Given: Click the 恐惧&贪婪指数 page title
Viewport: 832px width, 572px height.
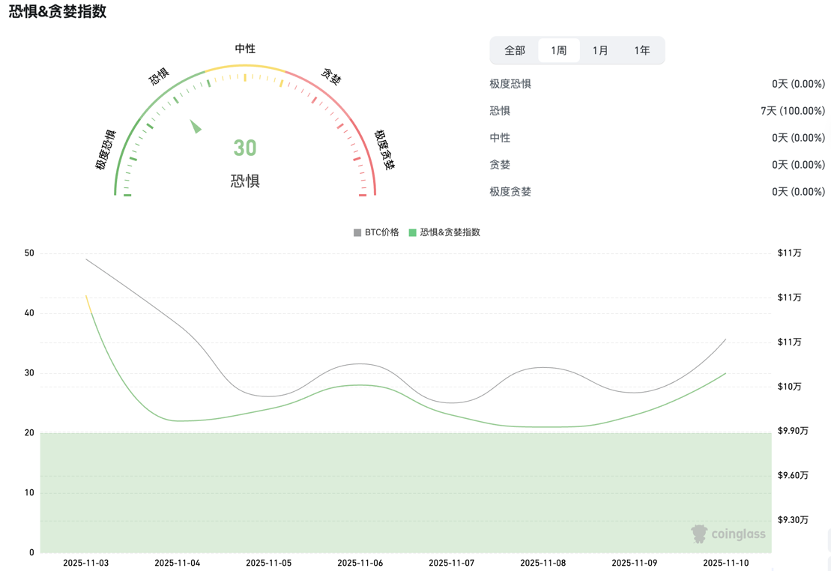Looking at the screenshot, I should (58, 12).
